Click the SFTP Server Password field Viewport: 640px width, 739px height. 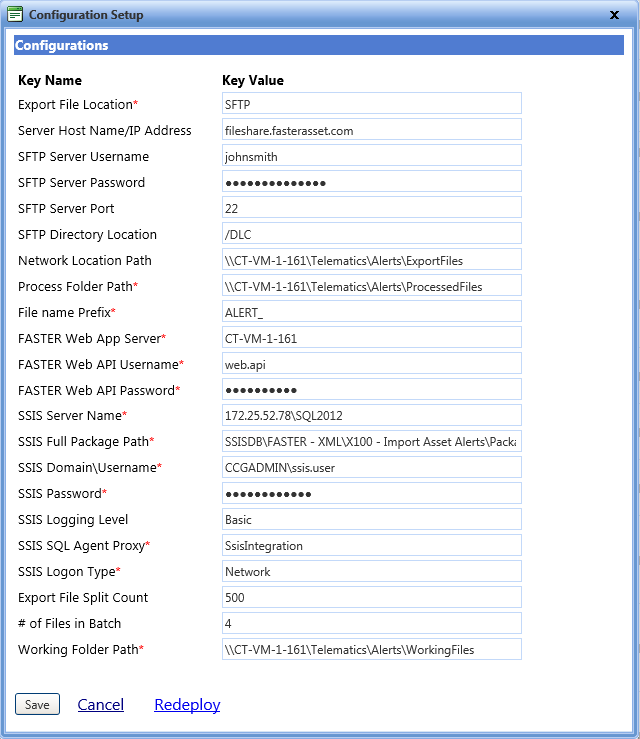tap(371, 181)
